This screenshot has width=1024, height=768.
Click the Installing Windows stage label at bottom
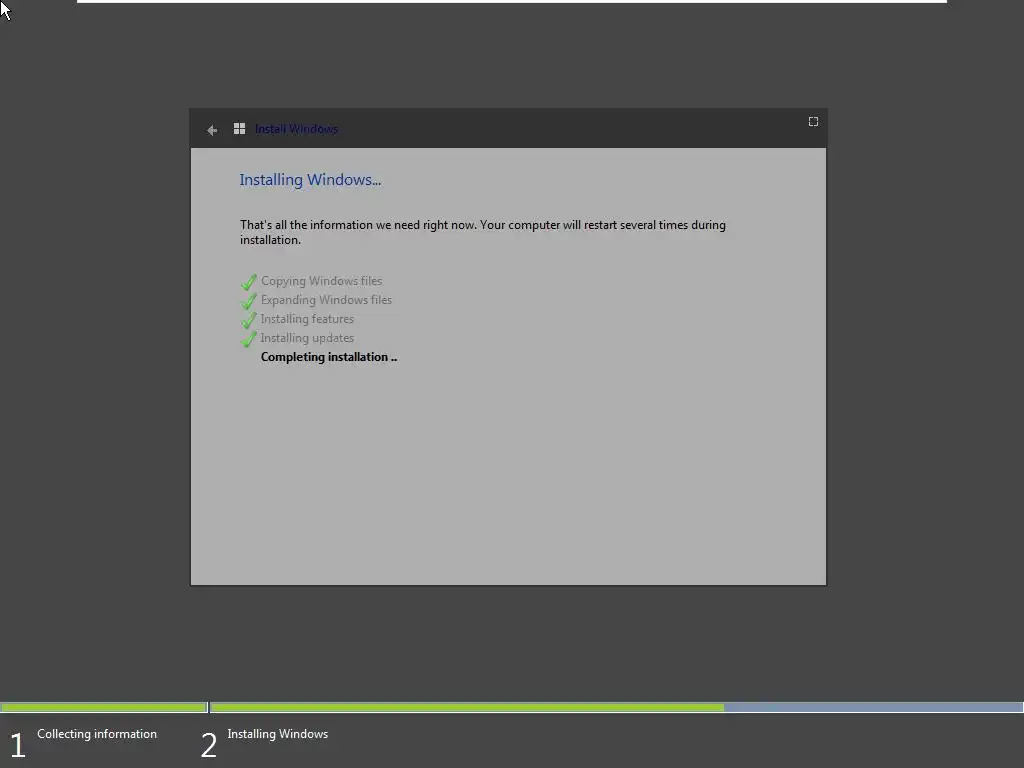(278, 734)
